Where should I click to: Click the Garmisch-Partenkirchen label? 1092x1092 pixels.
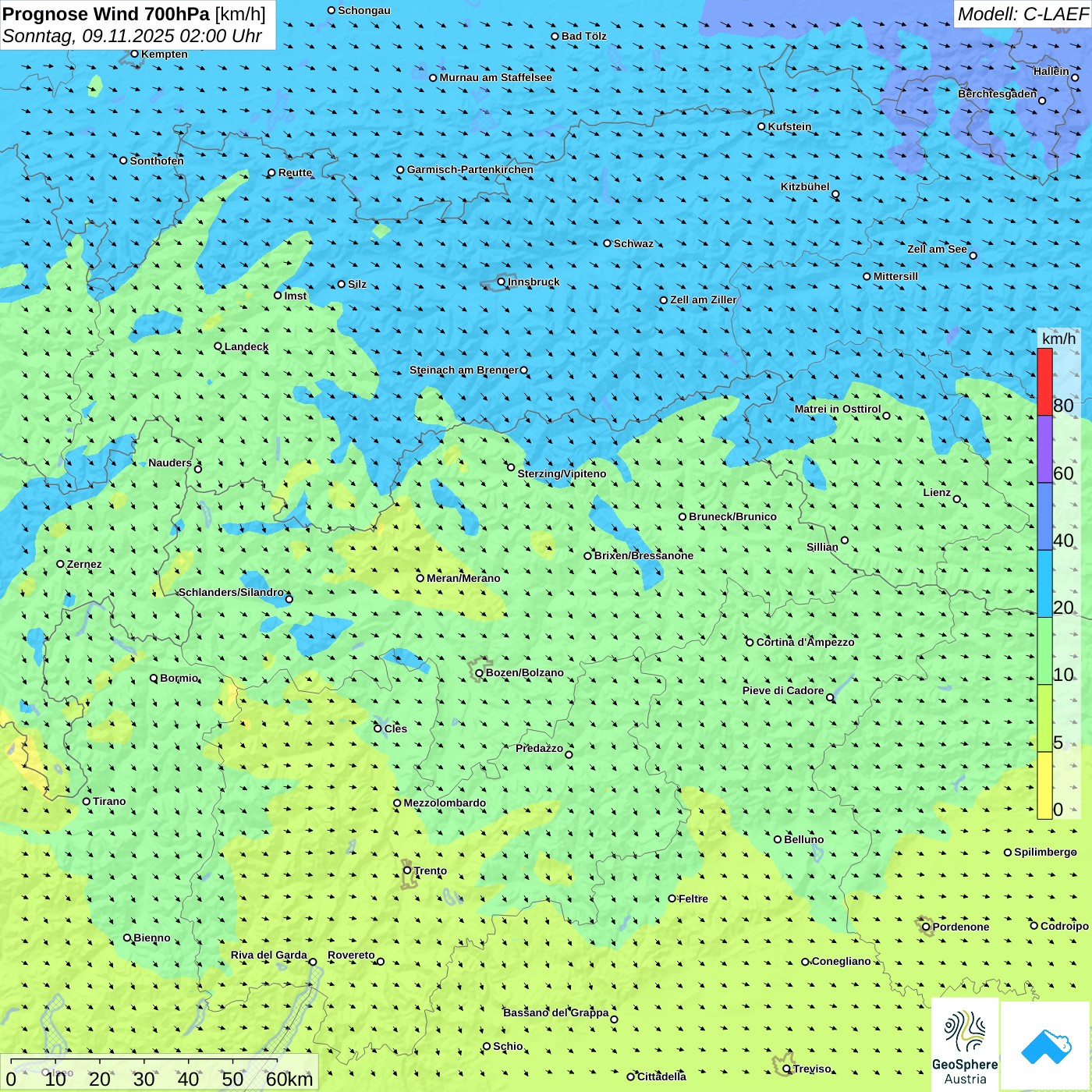(470, 169)
